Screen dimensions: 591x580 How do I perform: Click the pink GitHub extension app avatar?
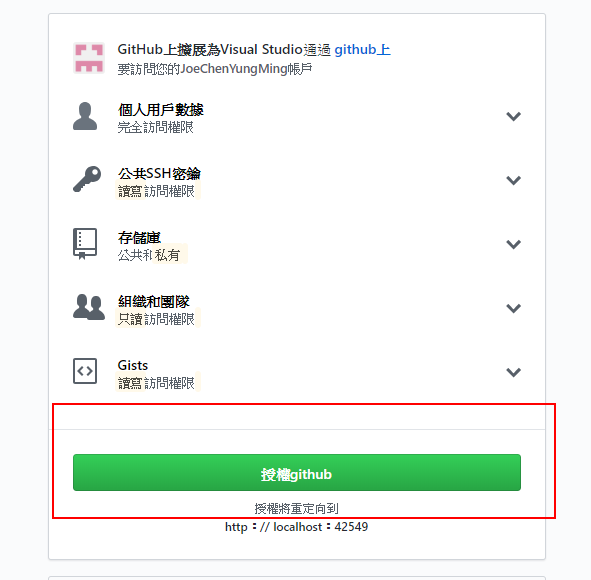(89, 58)
